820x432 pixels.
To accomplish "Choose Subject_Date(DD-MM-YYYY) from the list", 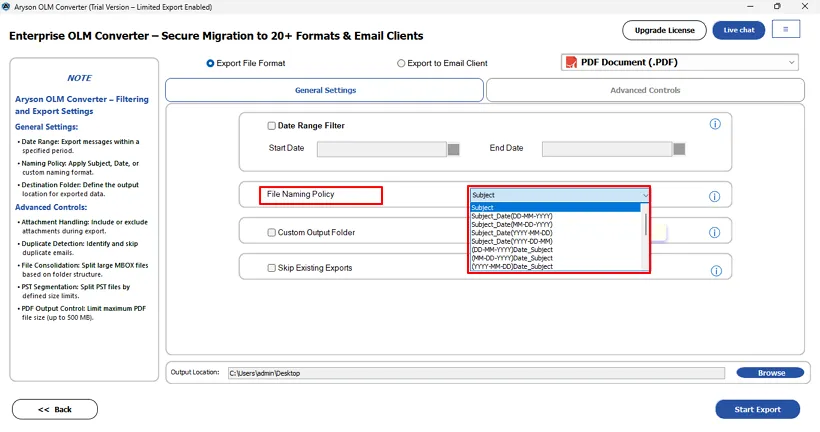I will point(512,216).
